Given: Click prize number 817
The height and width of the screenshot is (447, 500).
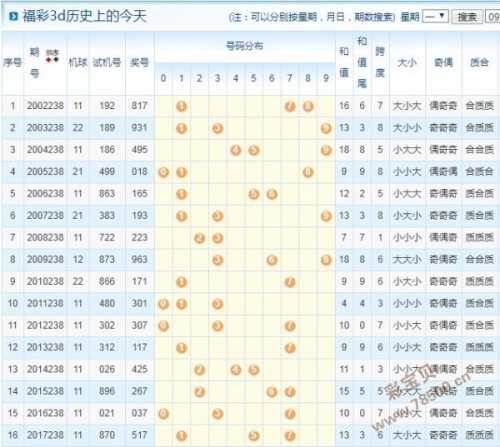Looking at the screenshot, I should (x=139, y=106).
